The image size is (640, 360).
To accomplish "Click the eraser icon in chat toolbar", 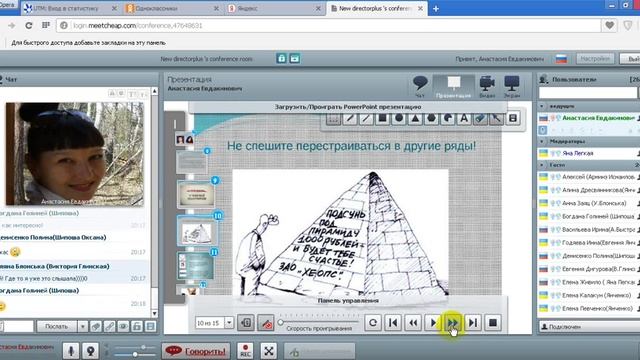I will pyautogui.click(x=96, y=327).
